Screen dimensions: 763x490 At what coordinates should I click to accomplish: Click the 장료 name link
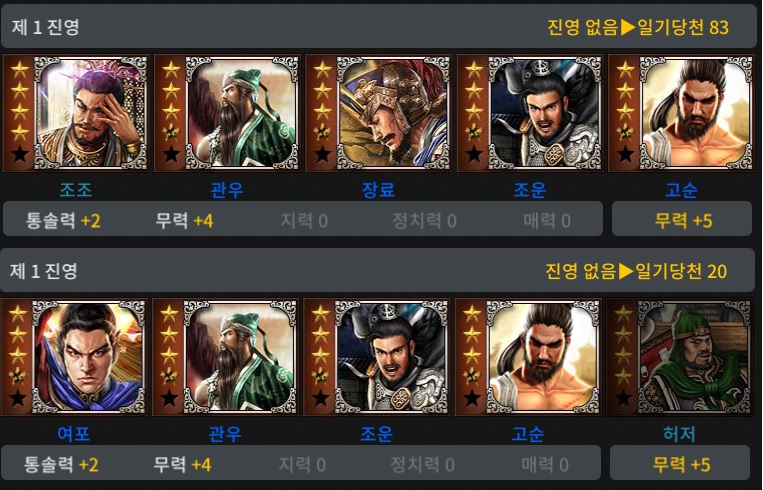tap(379, 189)
